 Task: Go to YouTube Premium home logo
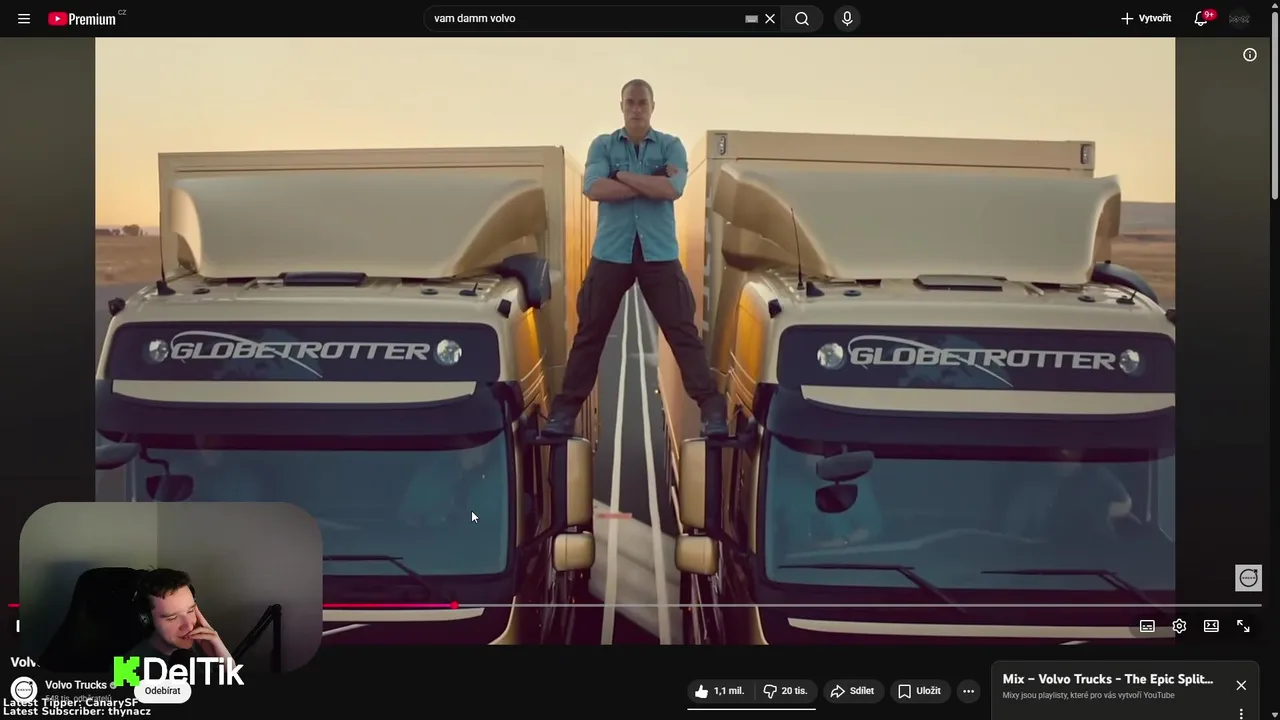point(84,19)
